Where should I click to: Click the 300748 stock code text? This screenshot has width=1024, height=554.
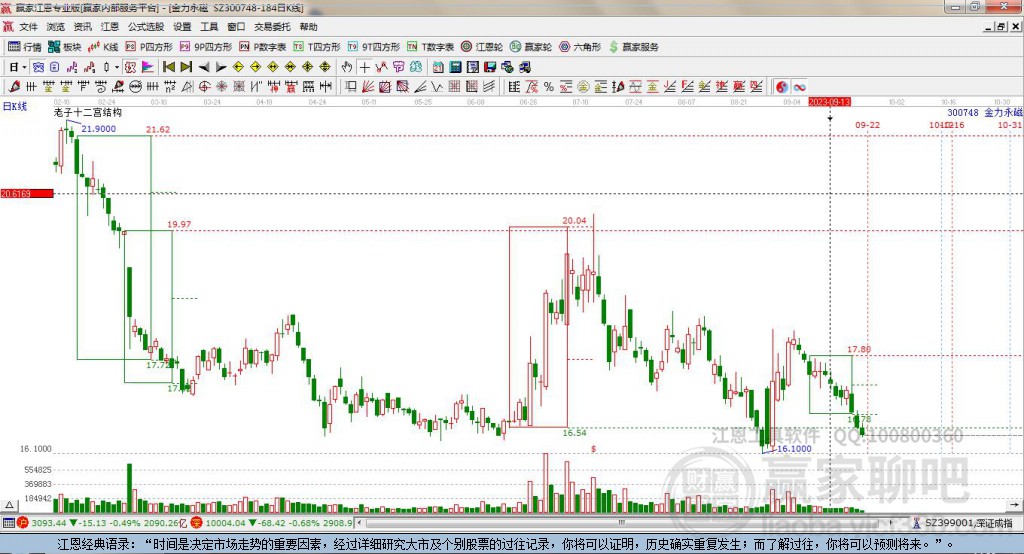963,112
